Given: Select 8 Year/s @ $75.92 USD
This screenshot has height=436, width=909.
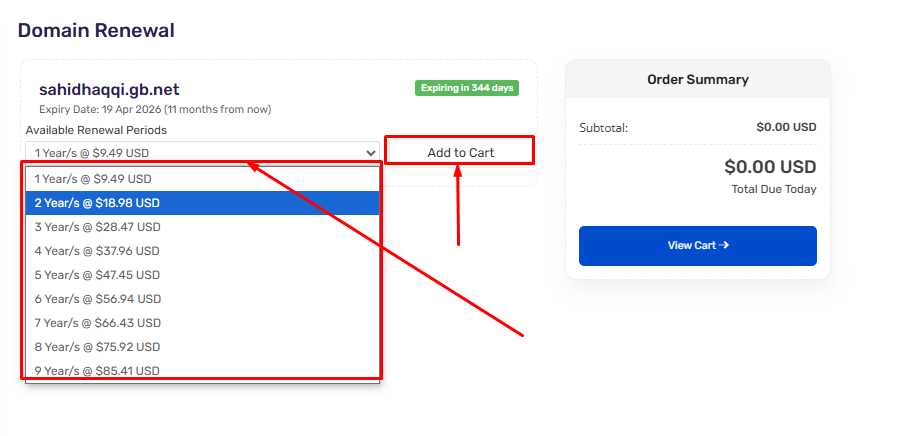Looking at the screenshot, I should point(202,347).
